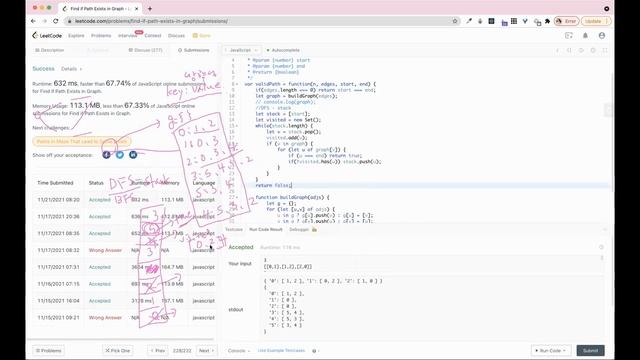Switch to the Description tab
The height and width of the screenshot is (360, 640).
[x=49, y=50]
